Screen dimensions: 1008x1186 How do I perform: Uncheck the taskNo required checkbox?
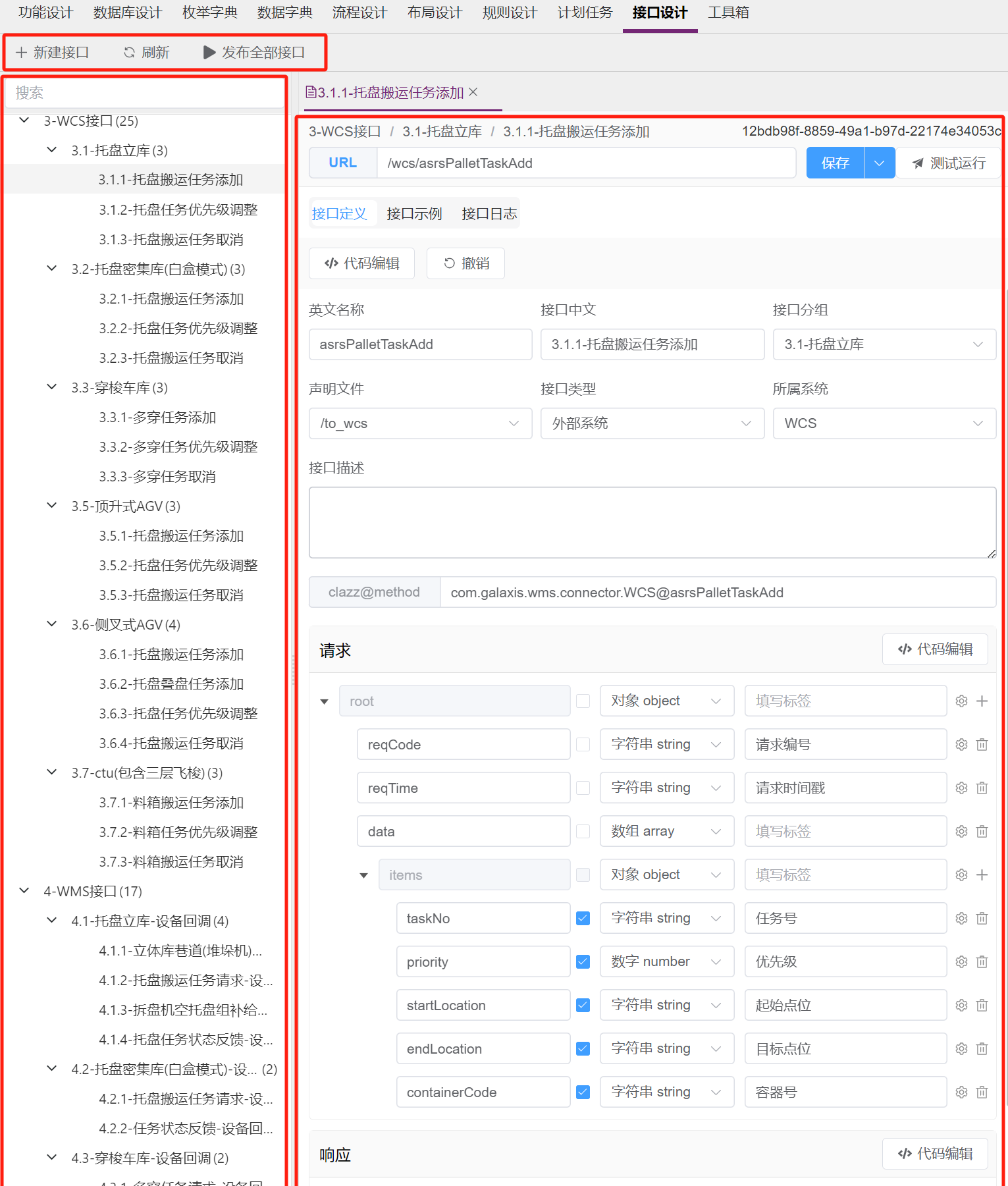pos(583,918)
